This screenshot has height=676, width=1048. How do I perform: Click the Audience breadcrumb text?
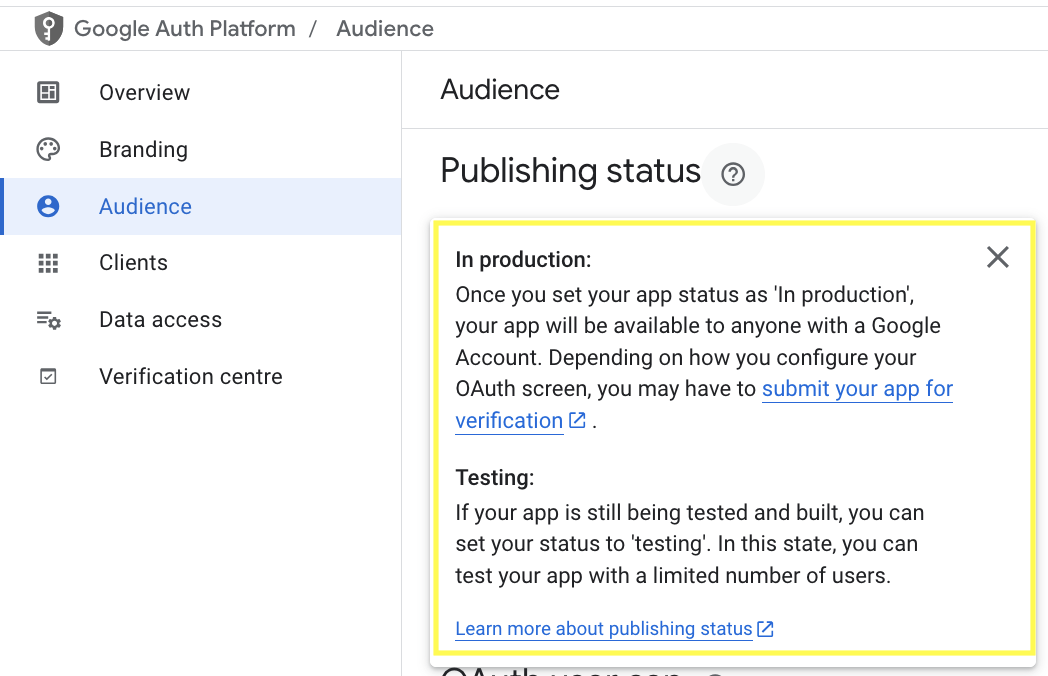click(385, 29)
